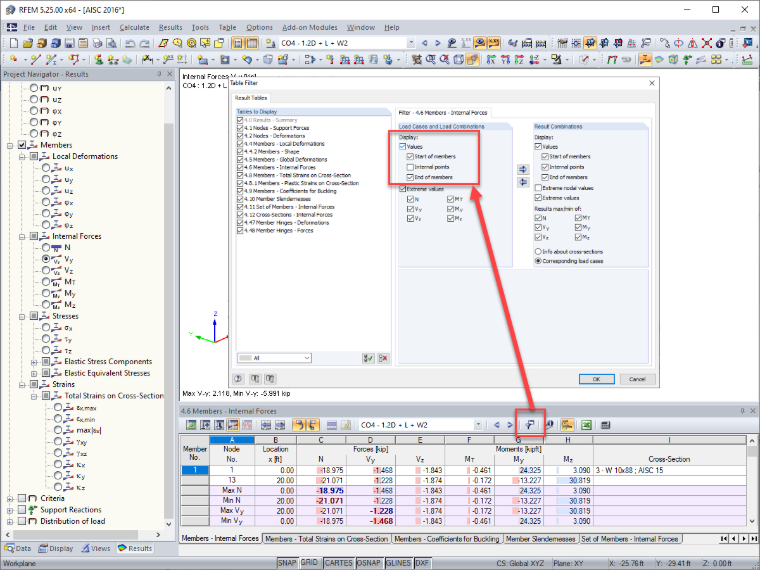Screen dimensions: 760x570
Task: Click the Open folder icon in toolbar
Action: (28, 43)
